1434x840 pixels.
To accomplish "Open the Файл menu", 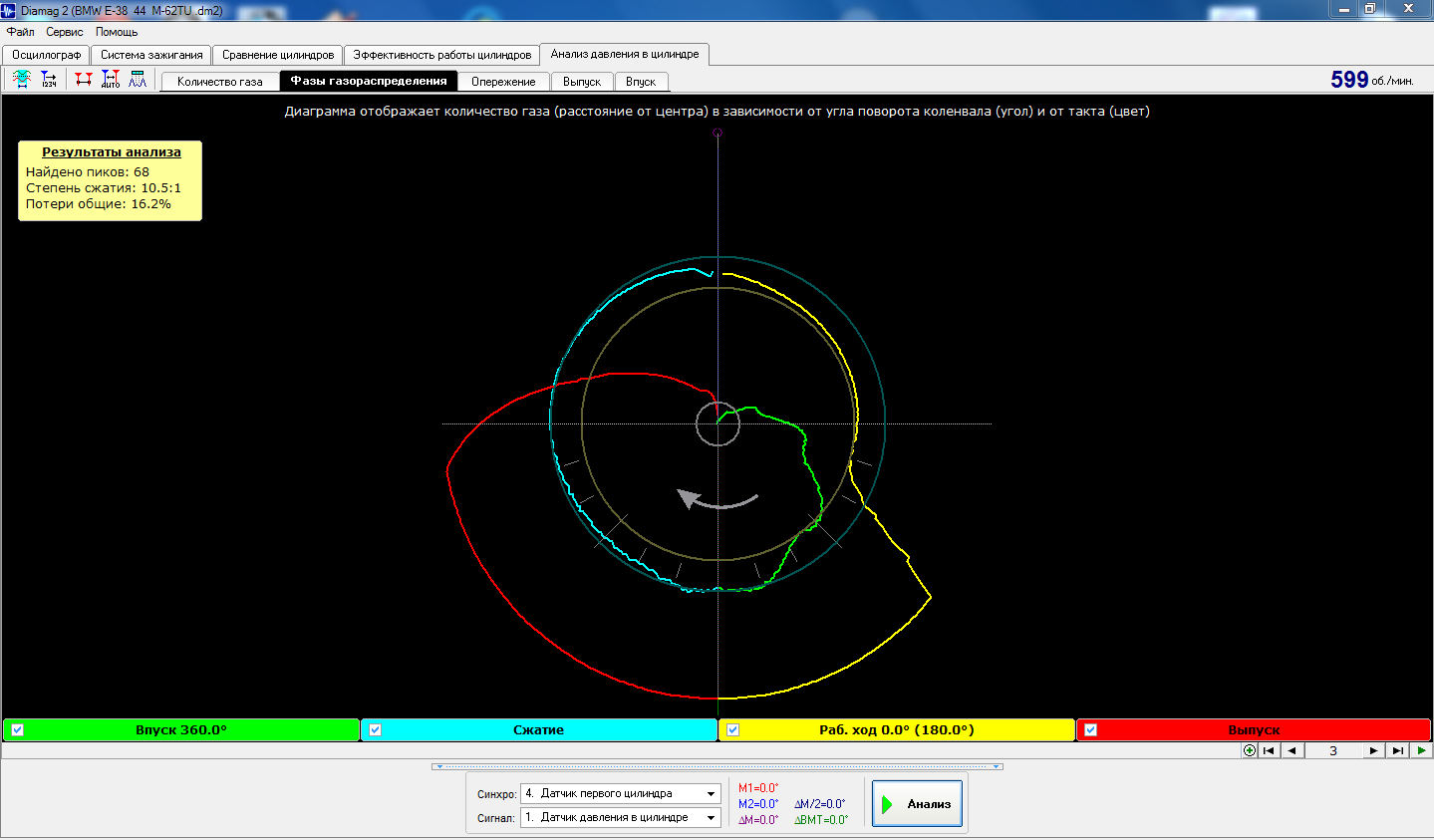I will coord(20,32).
